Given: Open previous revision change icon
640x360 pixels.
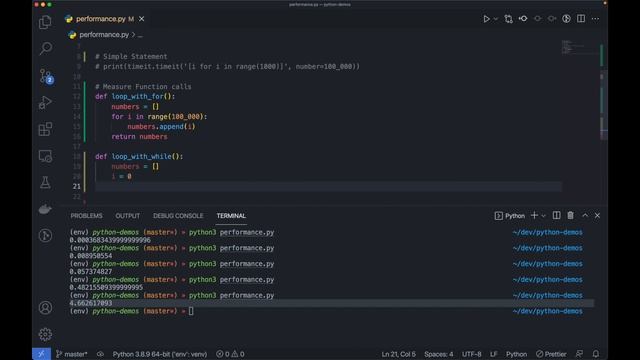Looking at the screenshot, I should 523,19.
